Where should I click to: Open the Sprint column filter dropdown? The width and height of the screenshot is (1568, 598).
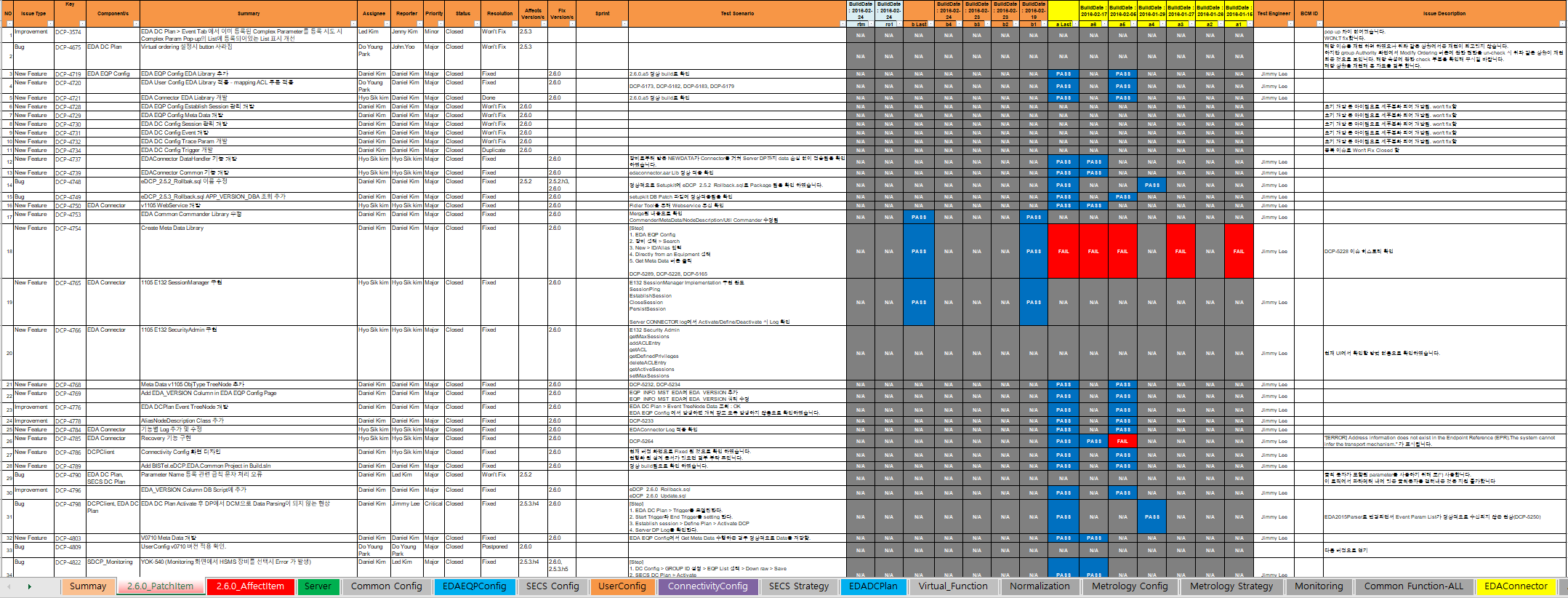click(x=624, y=24)
